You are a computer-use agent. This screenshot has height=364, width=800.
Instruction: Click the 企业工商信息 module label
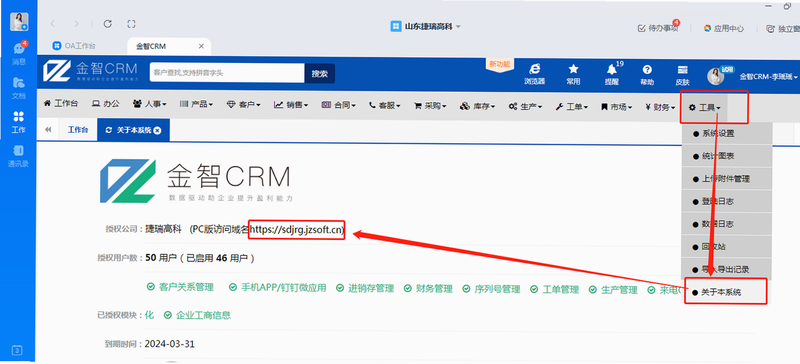(203, 315)
